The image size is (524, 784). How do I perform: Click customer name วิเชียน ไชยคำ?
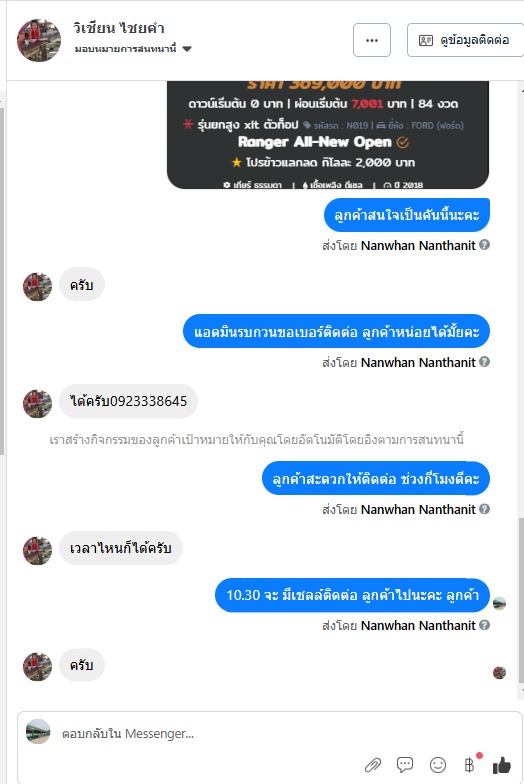pyautogui.click(x=118, y=28)
